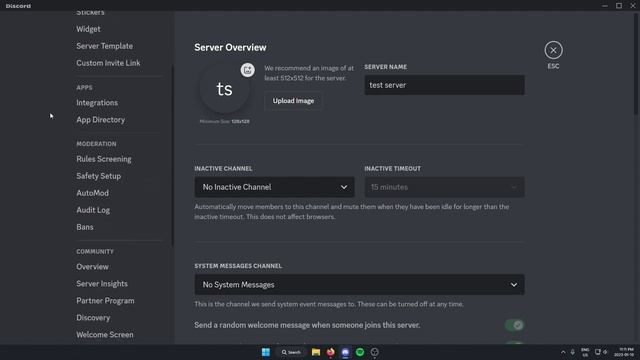Close settings with the ESC X button

(x=553, y=50)
